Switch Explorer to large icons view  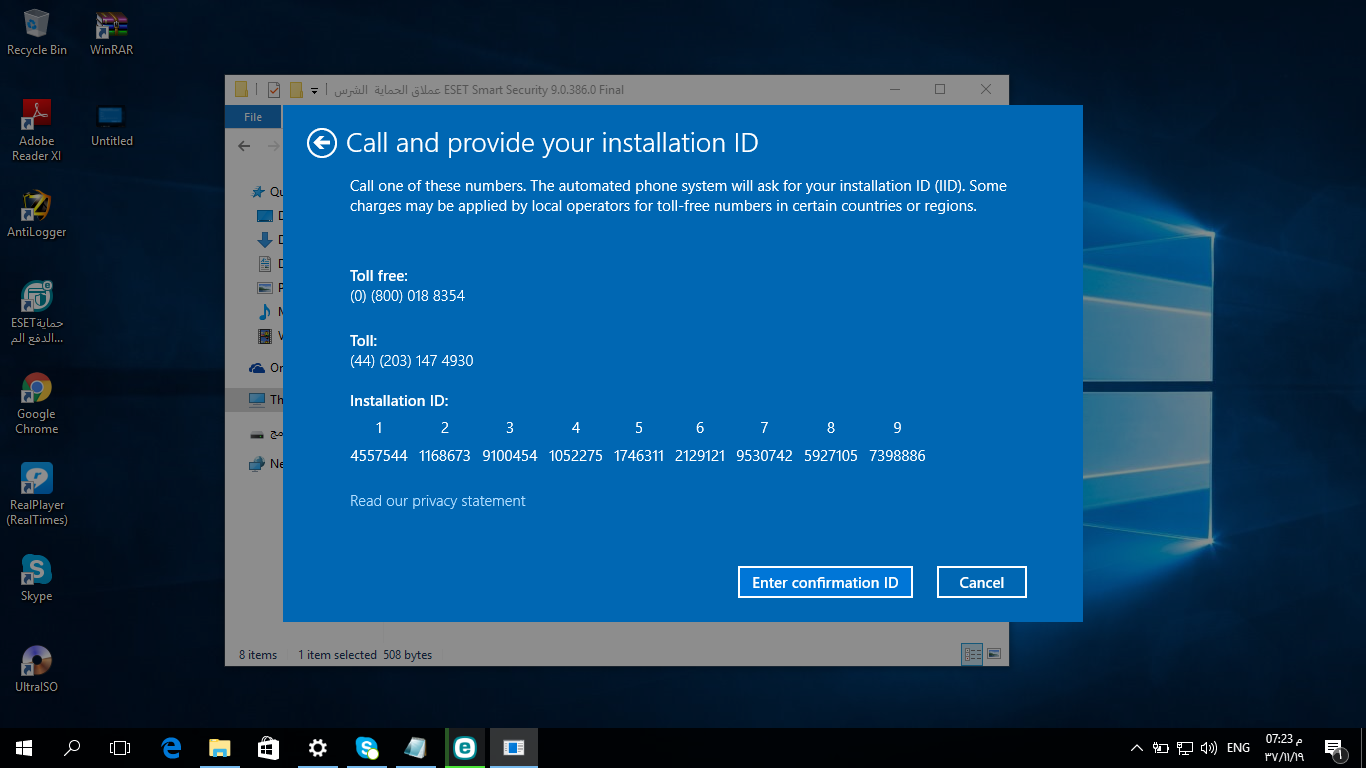pos(994,654)
